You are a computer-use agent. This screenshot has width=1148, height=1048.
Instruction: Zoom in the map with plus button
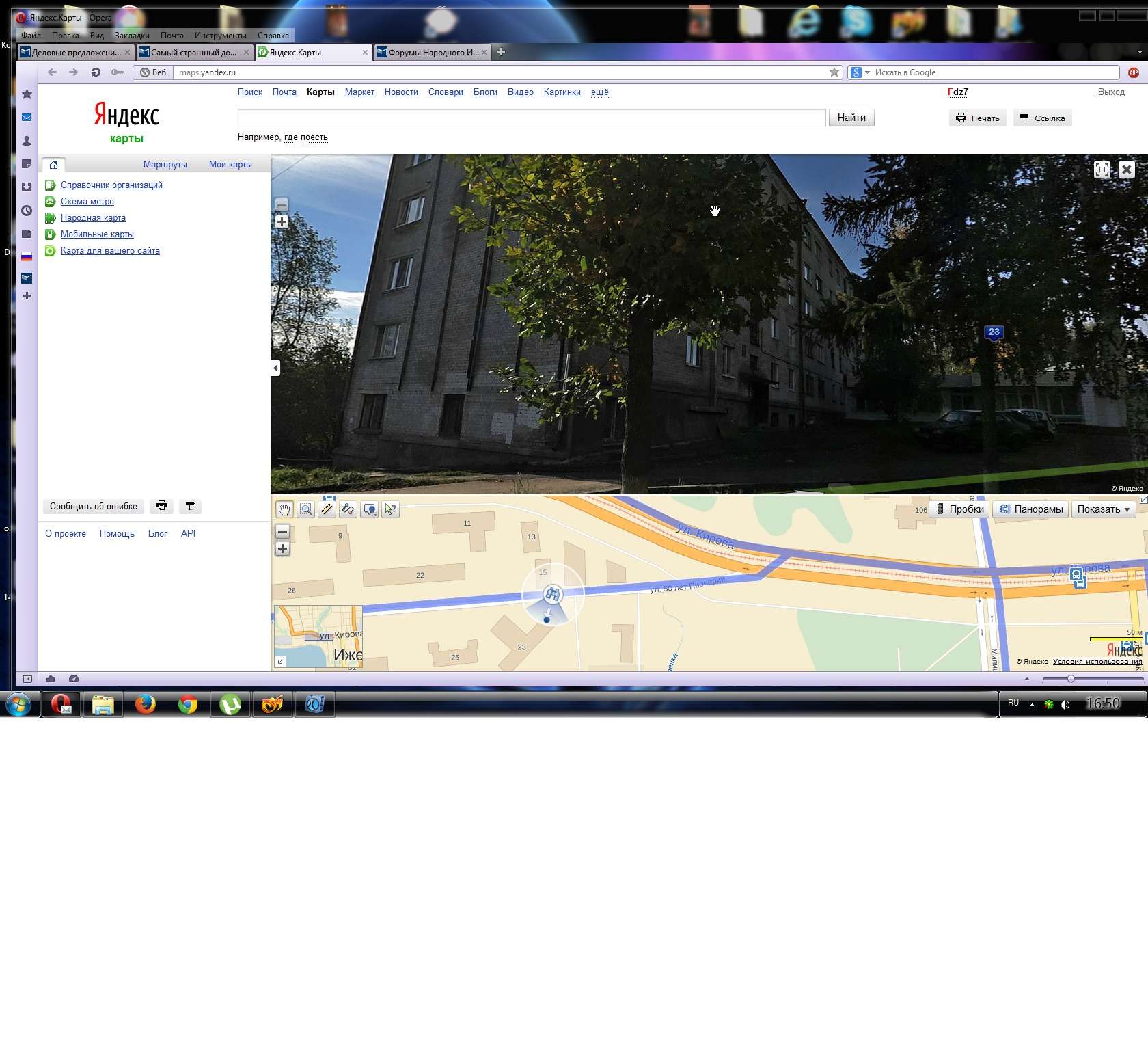pyautogui.click(x=282, y=549)
